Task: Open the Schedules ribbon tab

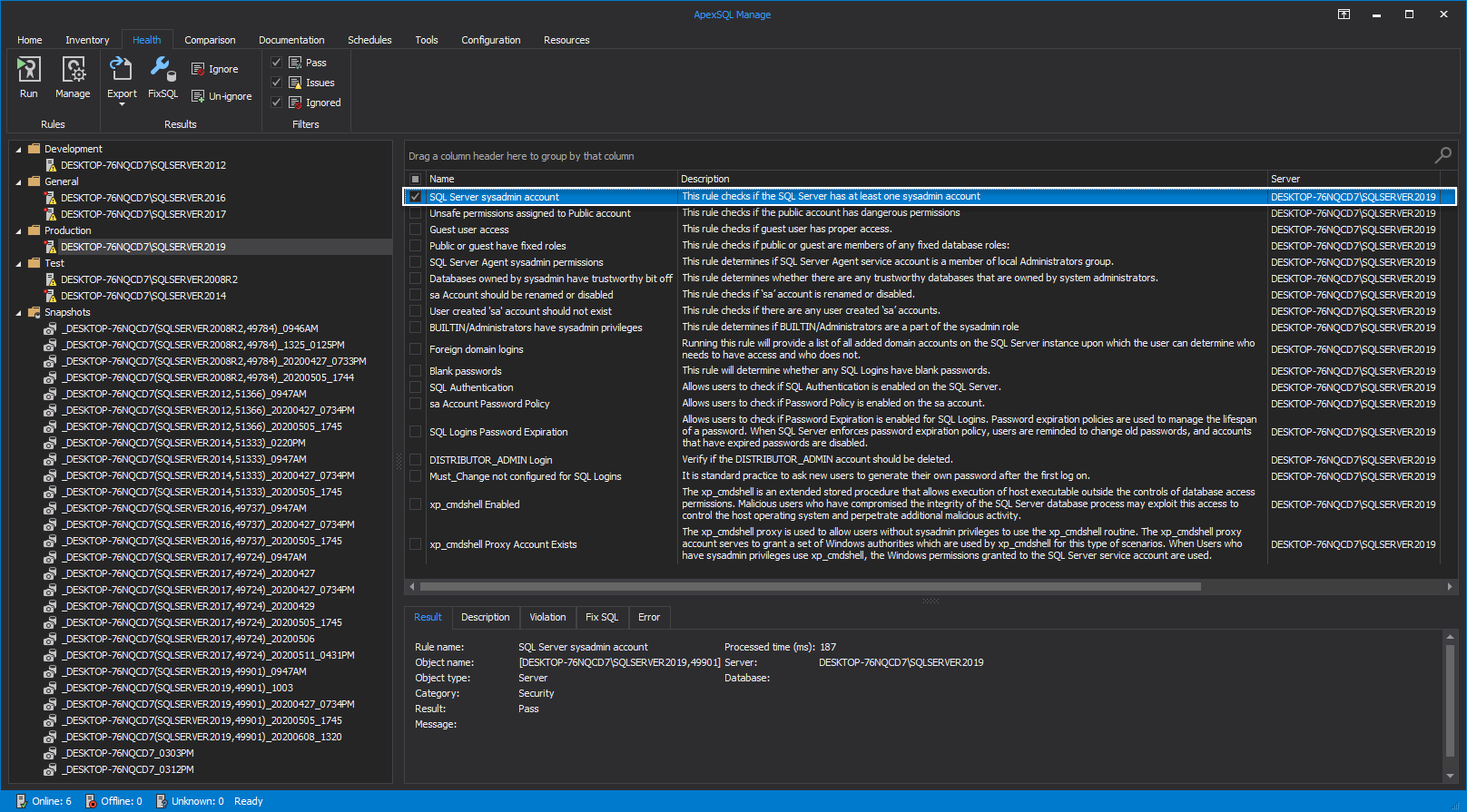Action: coord(369,40)
